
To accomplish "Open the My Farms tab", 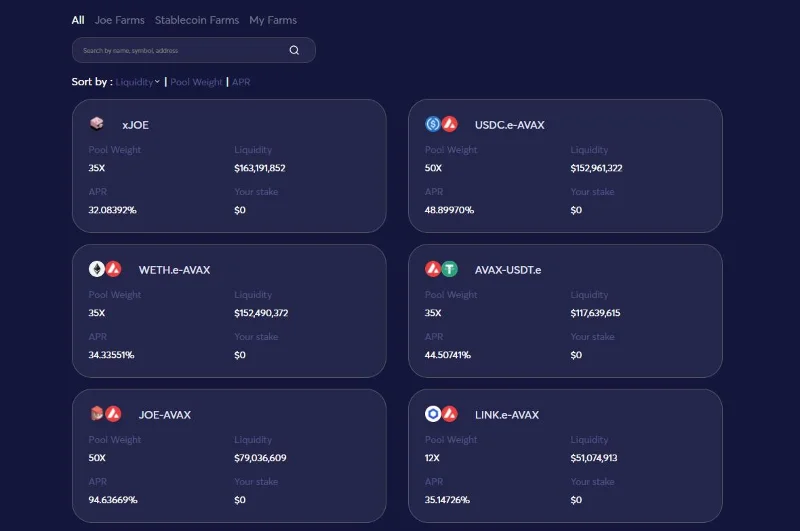I will point(273,20).
